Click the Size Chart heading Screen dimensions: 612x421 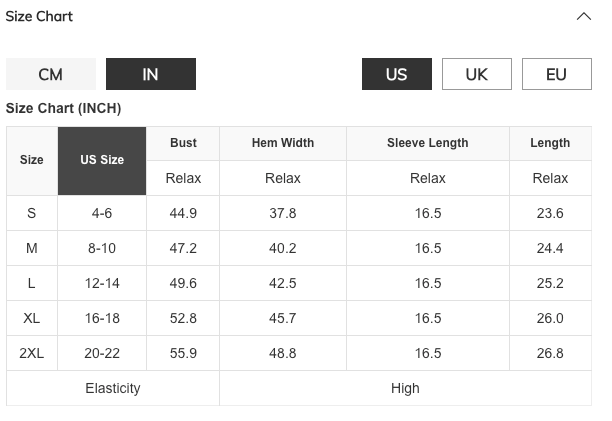(x=39, y=16)
